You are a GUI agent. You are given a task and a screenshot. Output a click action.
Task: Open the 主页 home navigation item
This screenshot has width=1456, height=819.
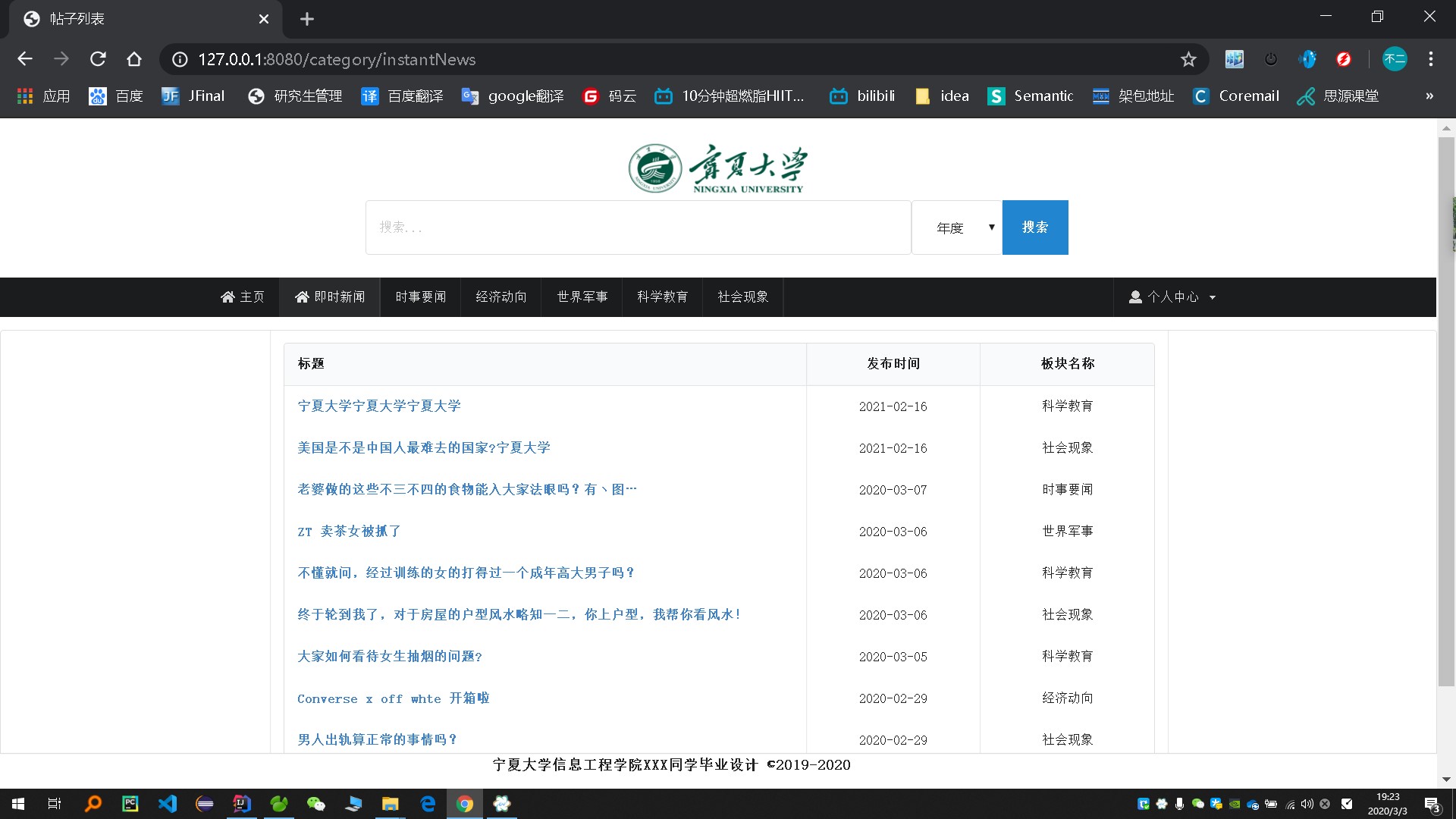tap(243, 297)
